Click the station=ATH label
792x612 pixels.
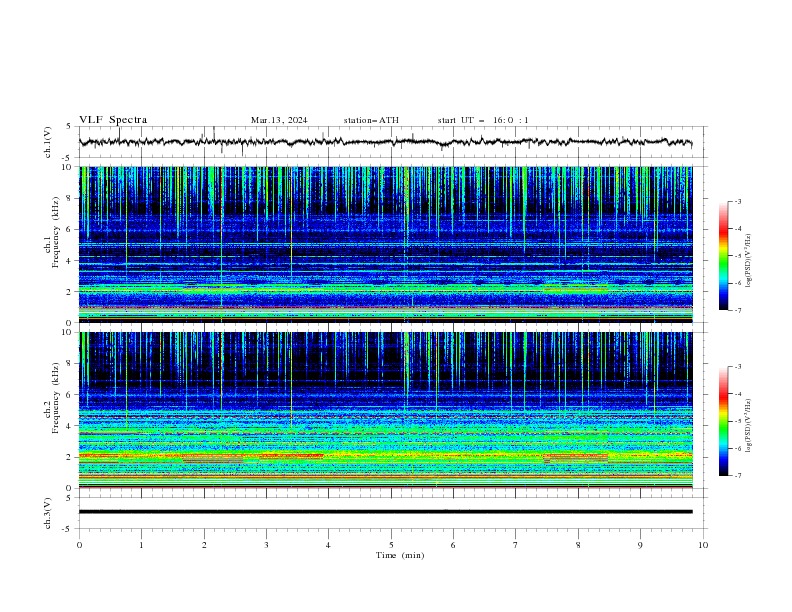[371, 120]
